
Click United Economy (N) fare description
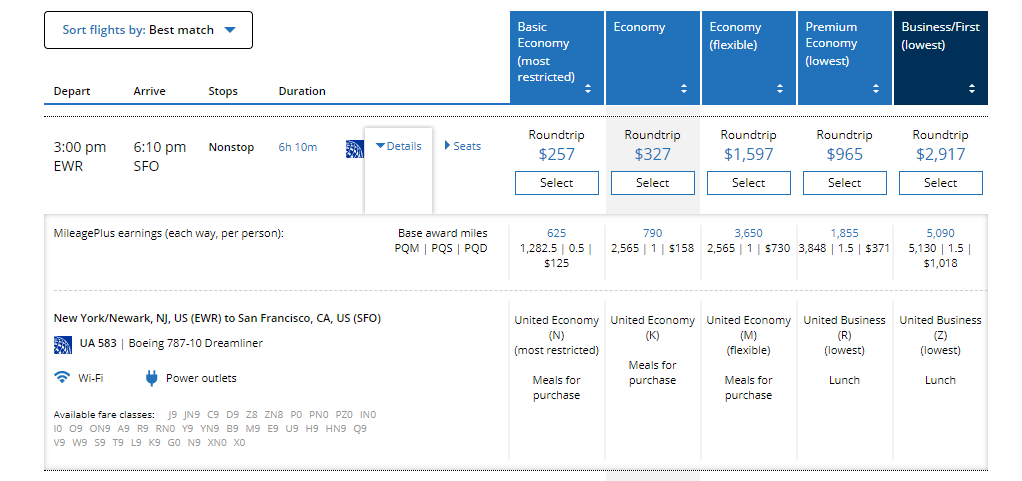tap(557, 335)
